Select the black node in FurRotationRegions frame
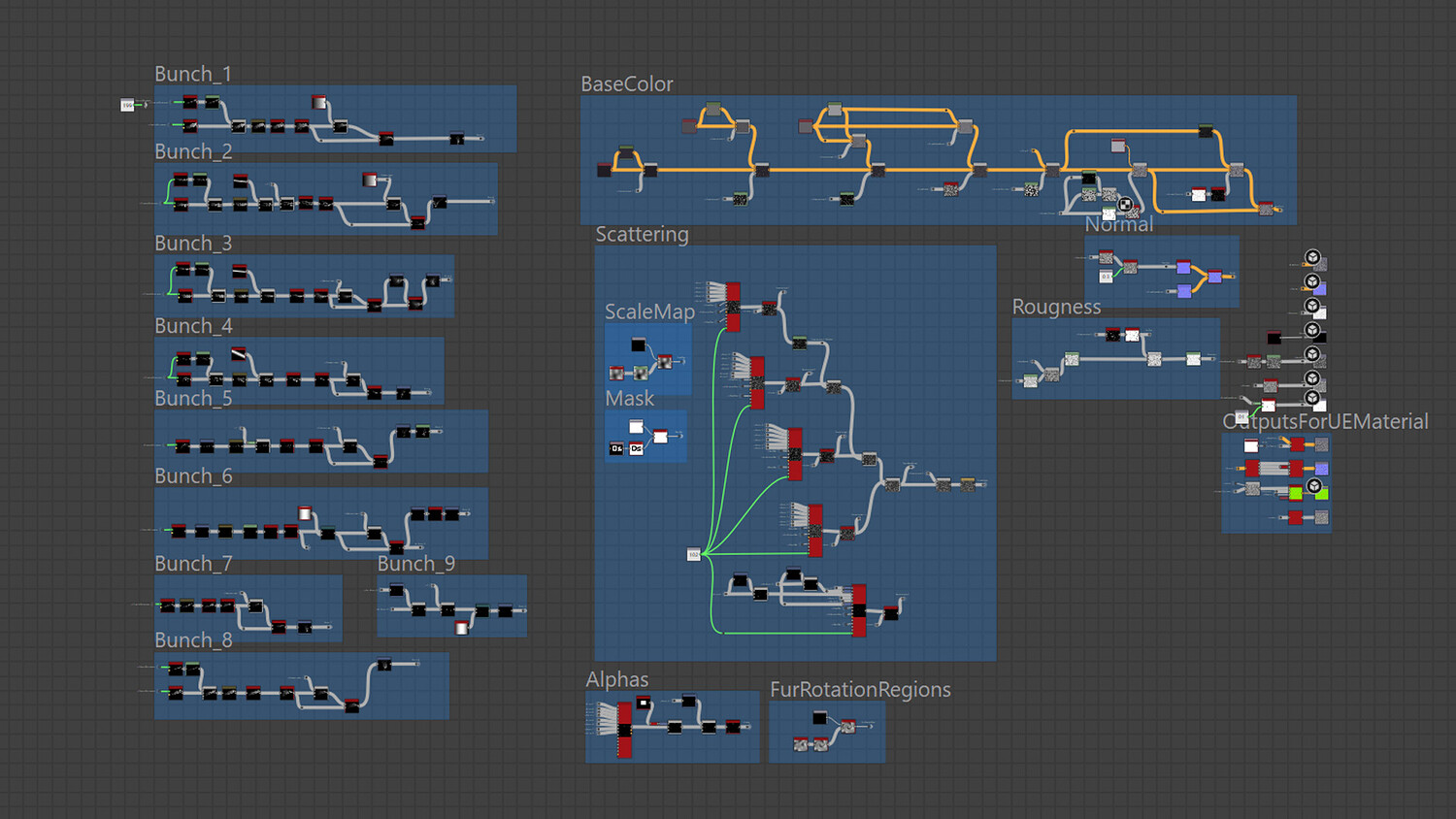Screen dimensions: 1456x819 pyautogui.click(x=819, y=718)
